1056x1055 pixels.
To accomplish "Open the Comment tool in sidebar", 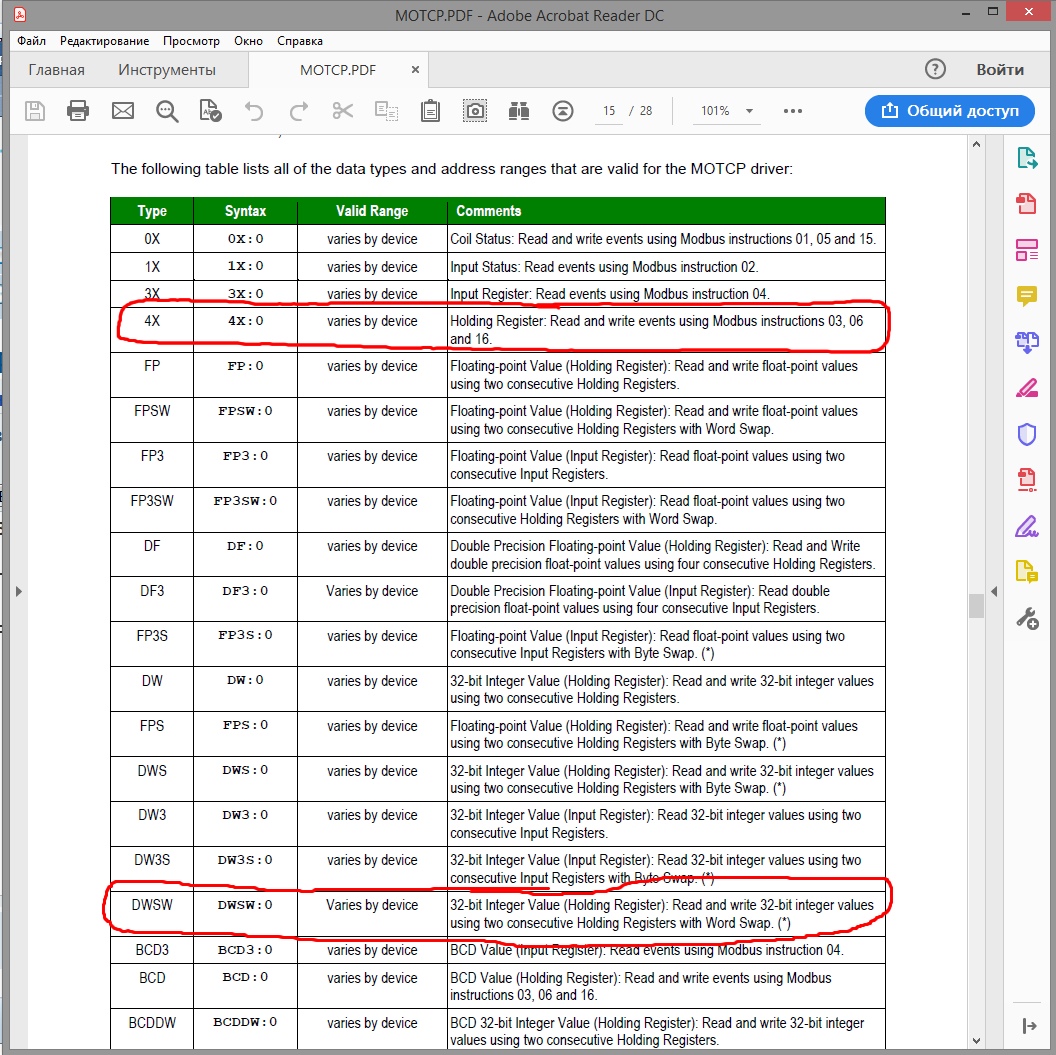I will click(1026, 295).
